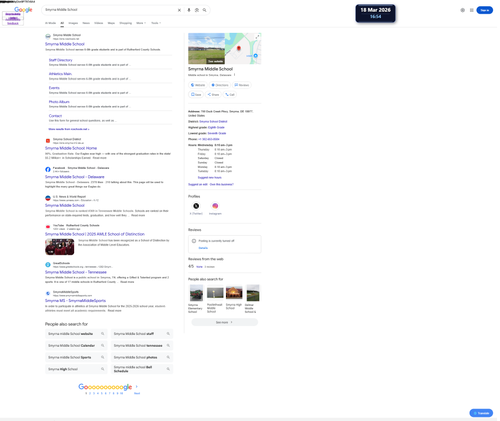Click the red location pin on the map

click(239, 49)
